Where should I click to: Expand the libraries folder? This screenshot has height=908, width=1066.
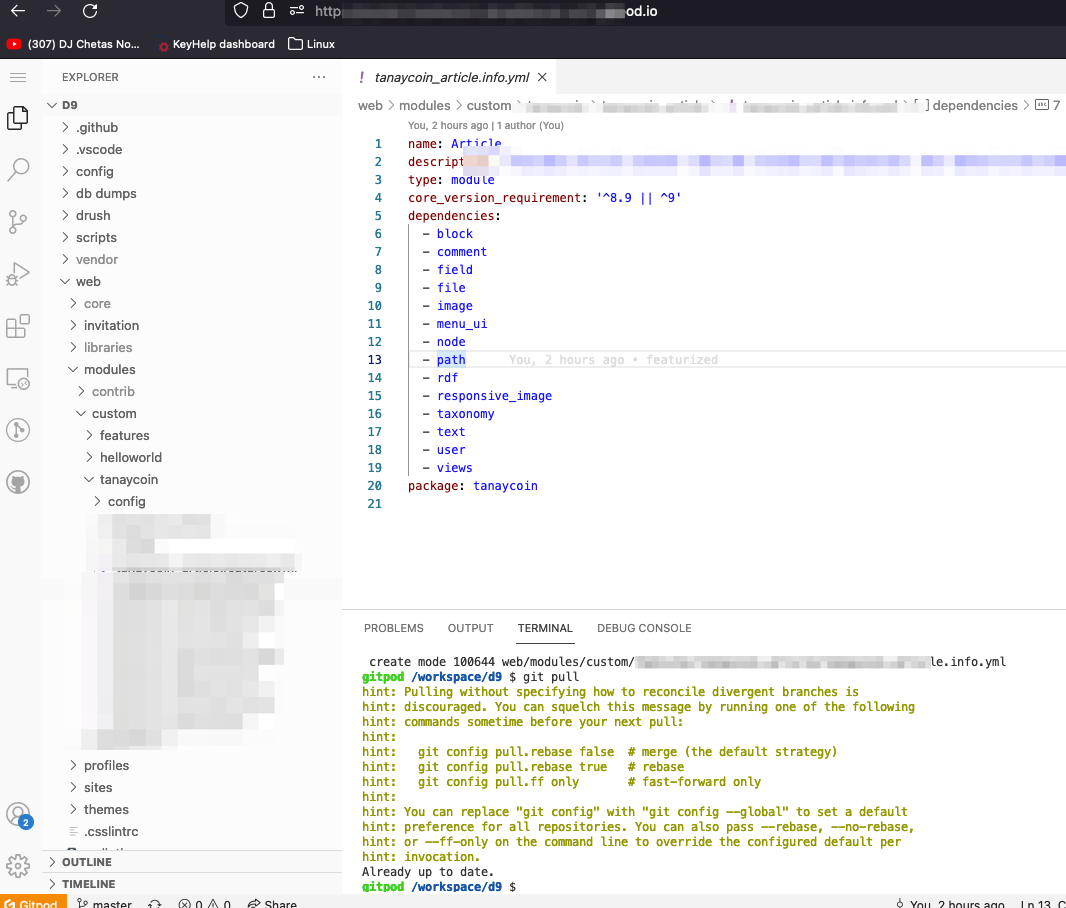tap(192, 347)
